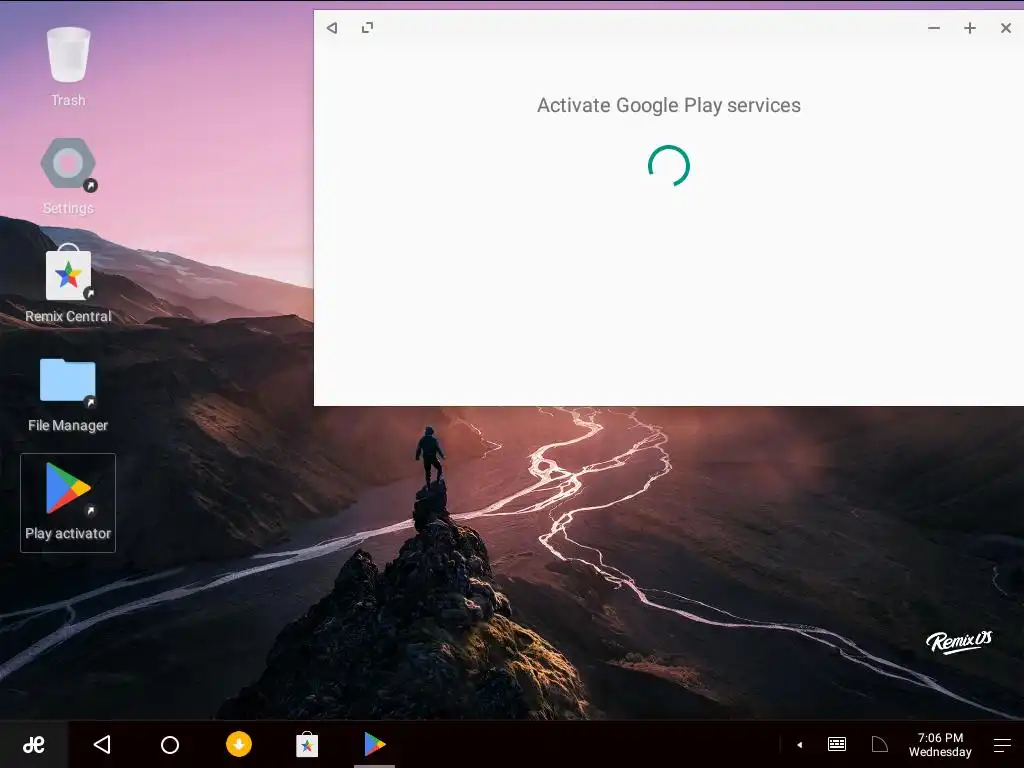
Task: Toggle the window fullscreen icon in the title bar
Action: [x=368, y=27]
